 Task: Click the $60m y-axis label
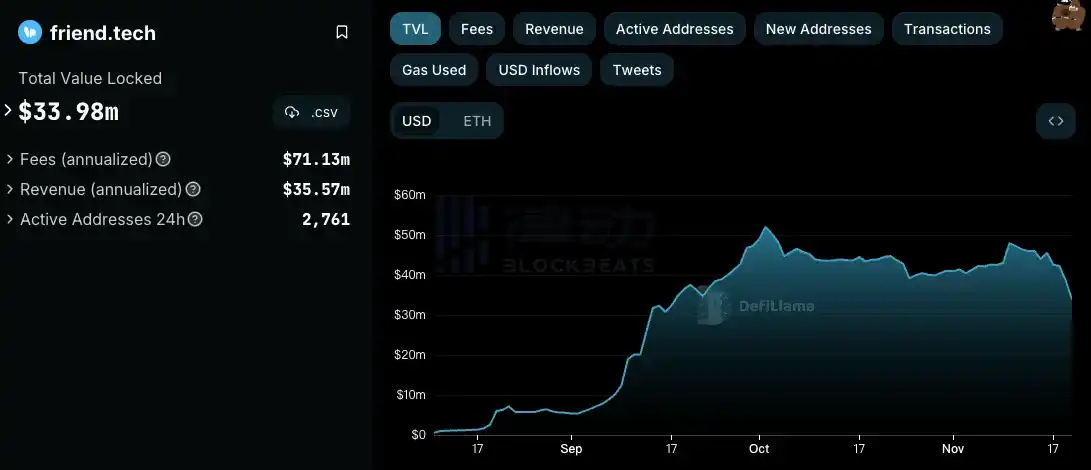(x=409, y=195)
